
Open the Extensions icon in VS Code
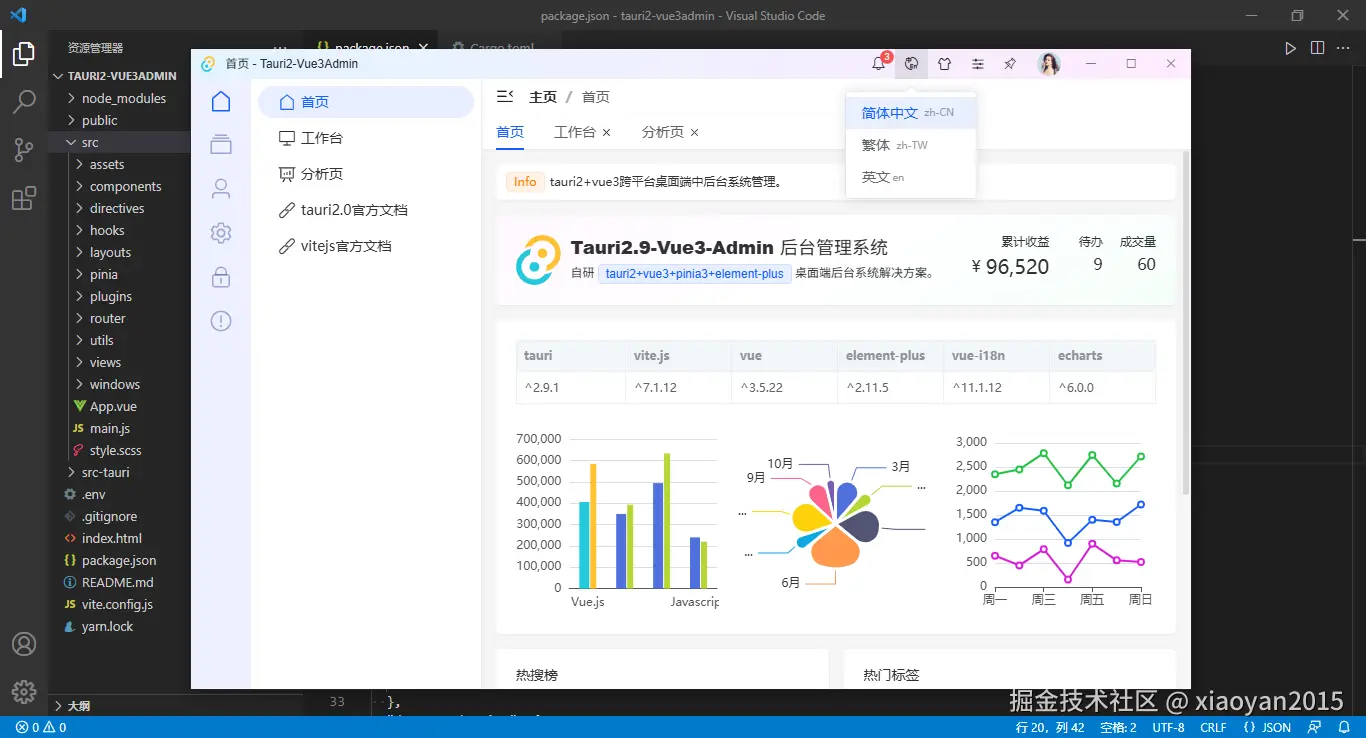(x=24, y=198)
